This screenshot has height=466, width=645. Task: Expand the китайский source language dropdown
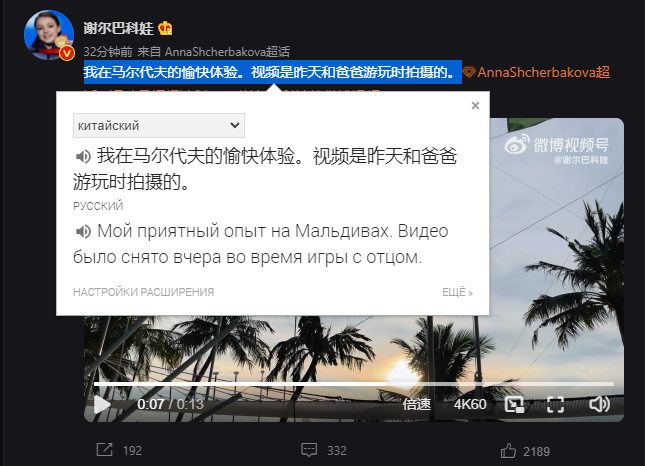[159, 125]
